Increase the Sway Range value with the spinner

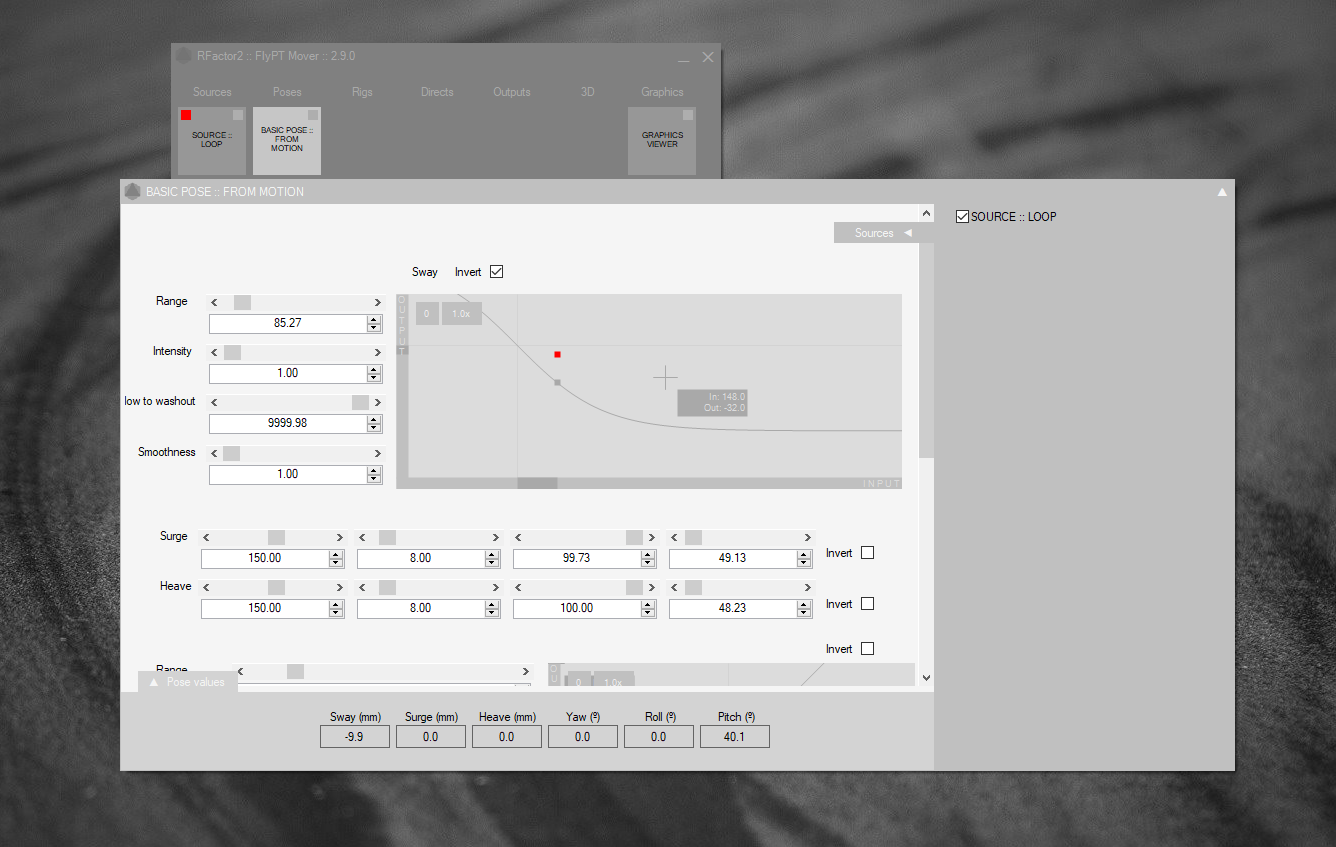pos(374,320)
